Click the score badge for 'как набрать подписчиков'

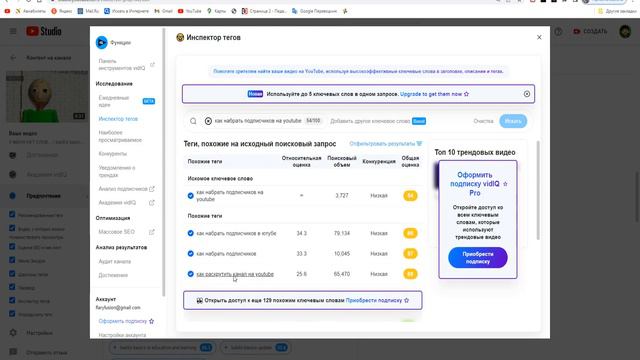pyautogui.click(x=410, y=253)
